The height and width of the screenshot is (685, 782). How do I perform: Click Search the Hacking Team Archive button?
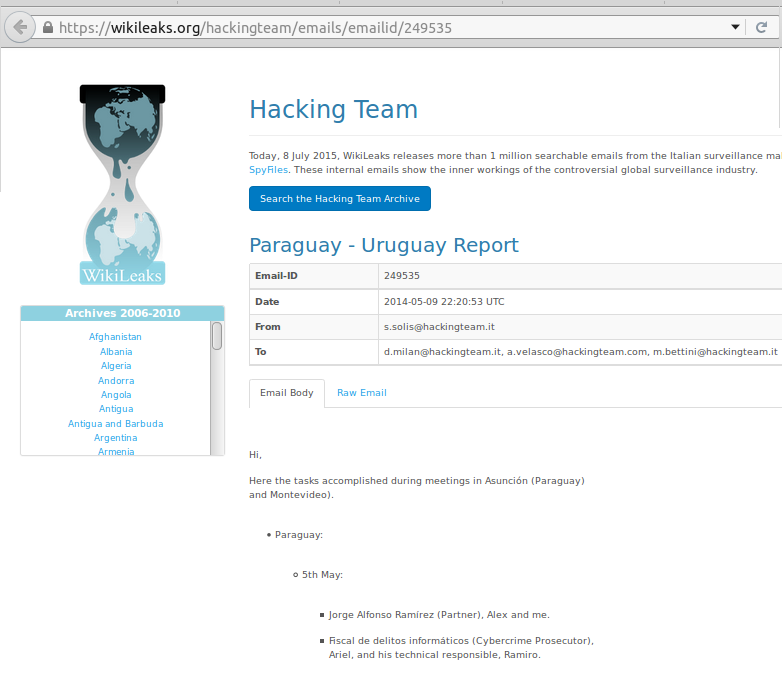tap(340, 198)
